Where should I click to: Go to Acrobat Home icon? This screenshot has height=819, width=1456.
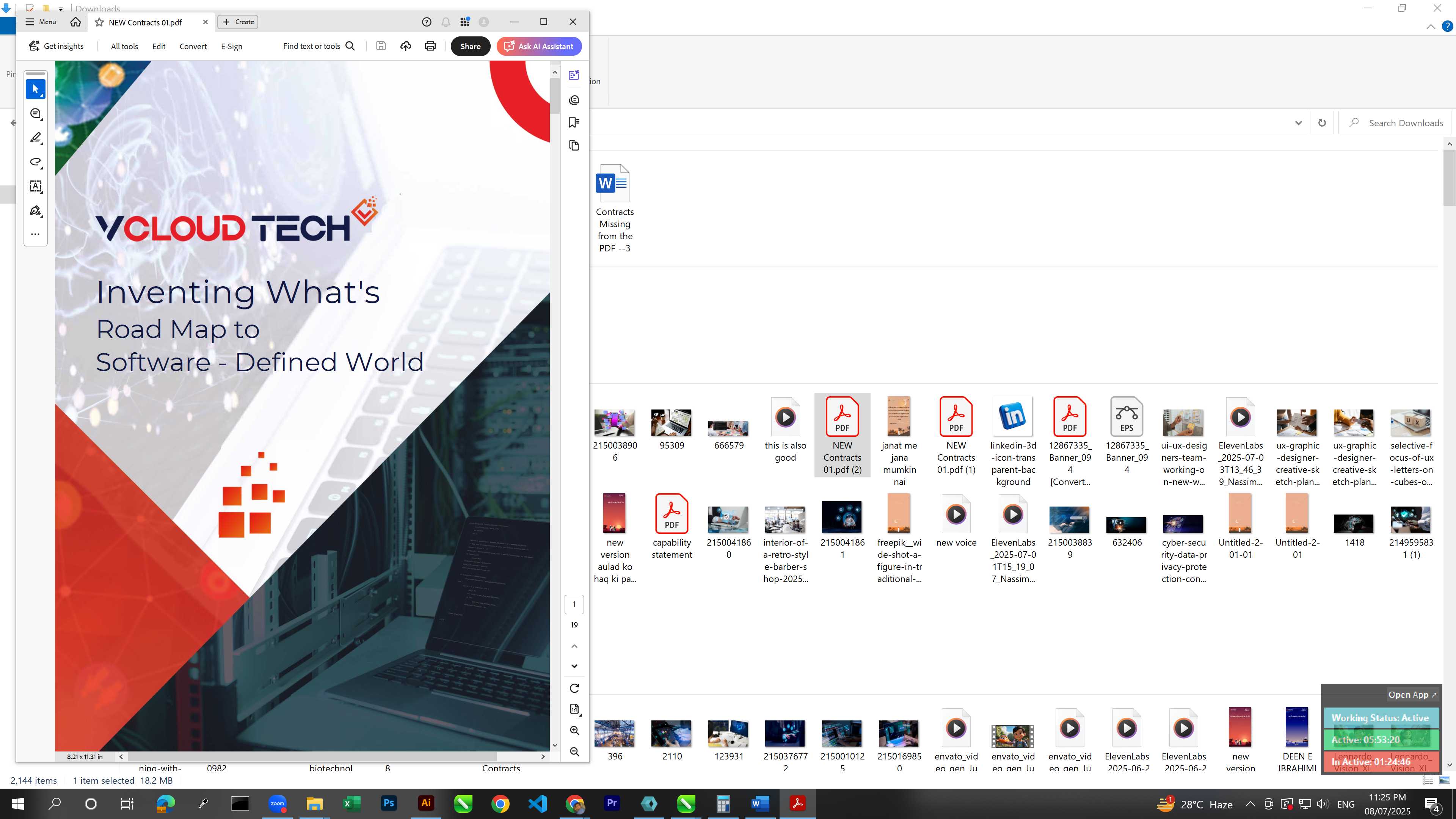pos(75,22)
